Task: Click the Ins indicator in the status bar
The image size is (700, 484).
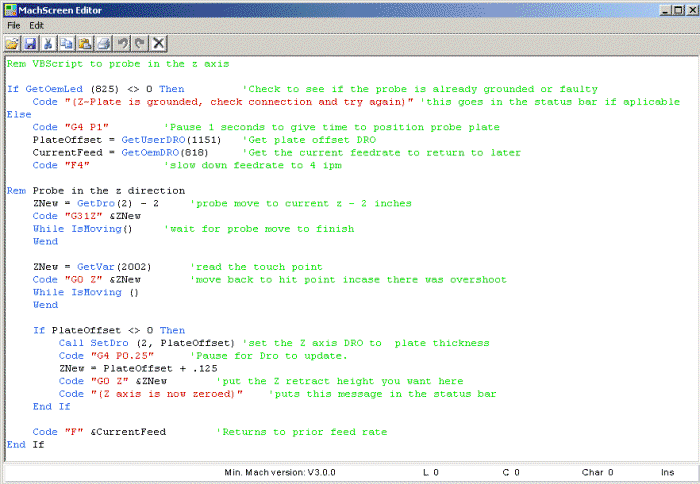Action: tap(667, 472)
